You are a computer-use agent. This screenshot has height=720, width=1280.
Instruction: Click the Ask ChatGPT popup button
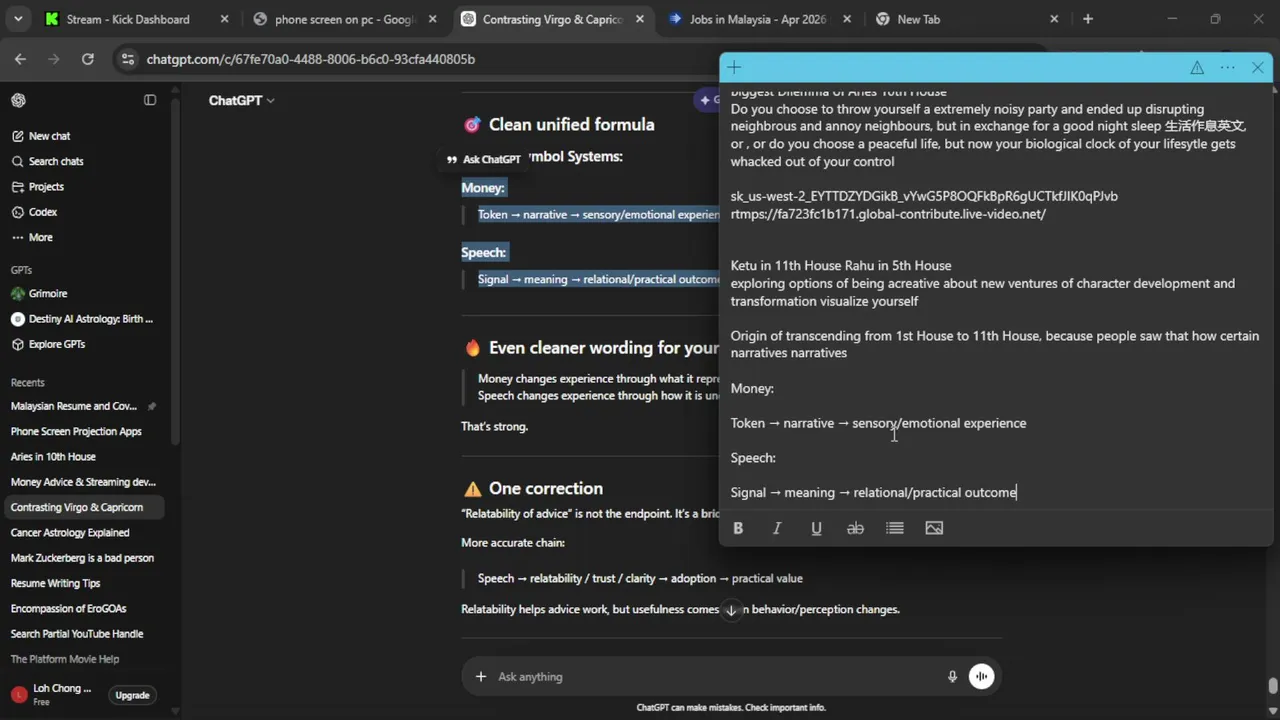pyautogui.click(x=483, y=159)
